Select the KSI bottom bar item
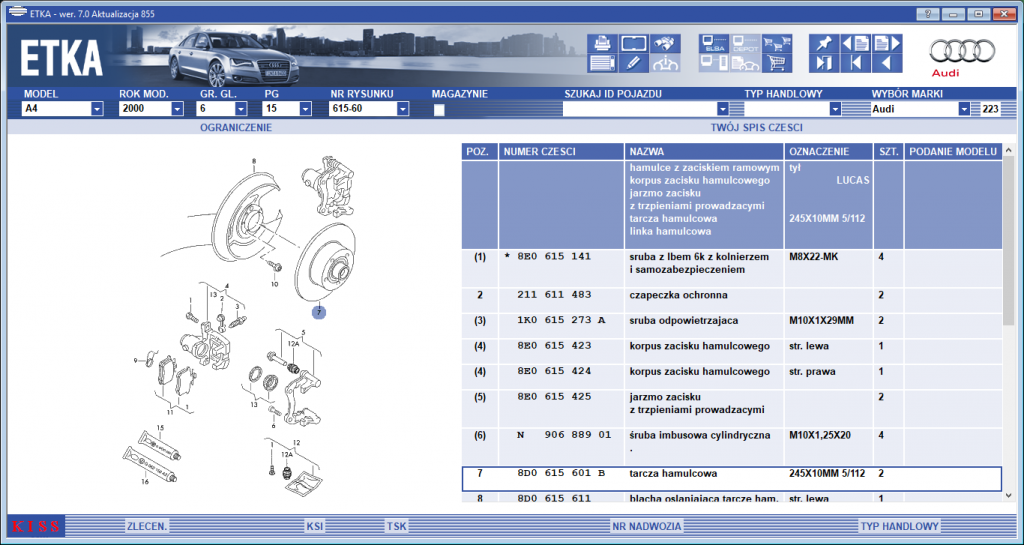Viewport: 1024px width, 545px height. [315, 526]
